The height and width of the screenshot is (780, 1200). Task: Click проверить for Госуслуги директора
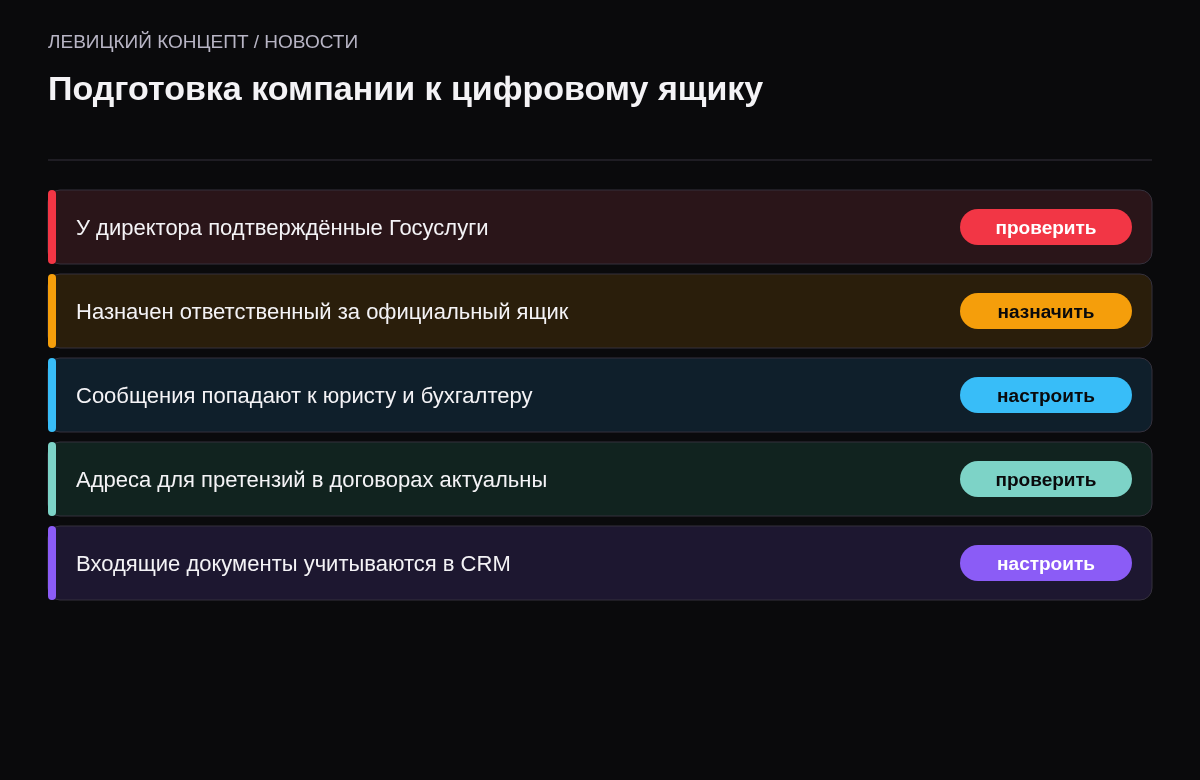coord(1046,227)
